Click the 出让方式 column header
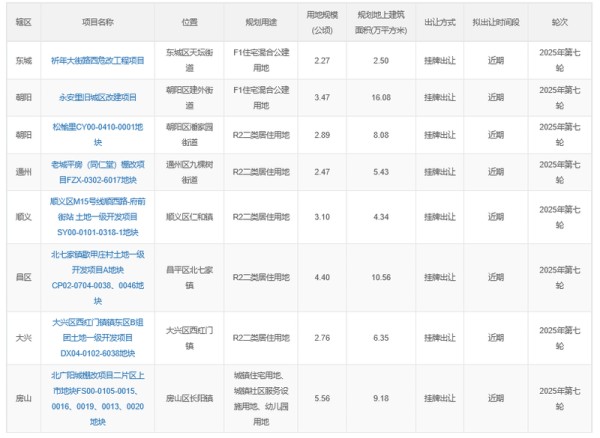This screenshot has height=438, width=600. click(x=440, y=22)
